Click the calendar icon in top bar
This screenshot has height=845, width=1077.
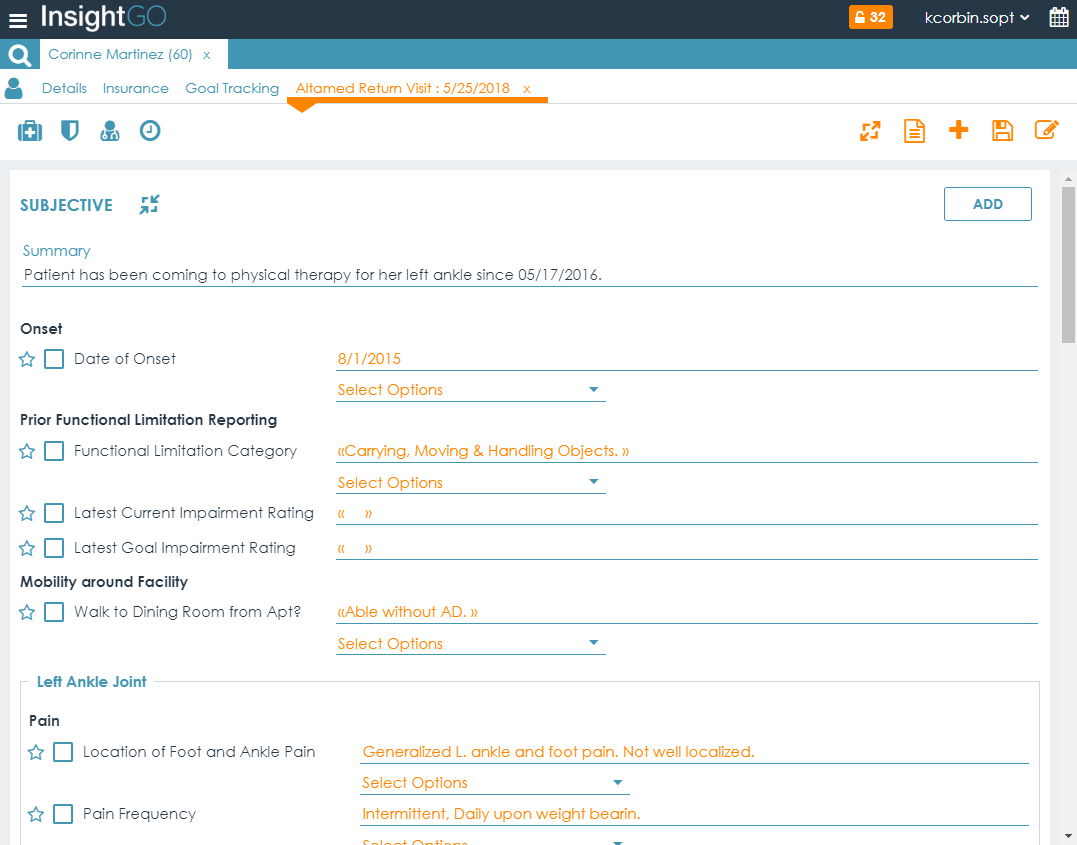pyautogui.click(x=1059, y=17)
